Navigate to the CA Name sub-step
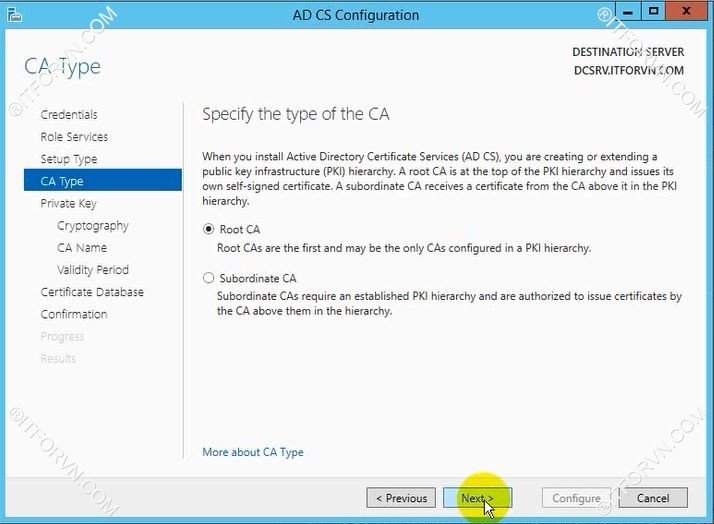Viewport: 714px width, 524px height. [82, 248]
